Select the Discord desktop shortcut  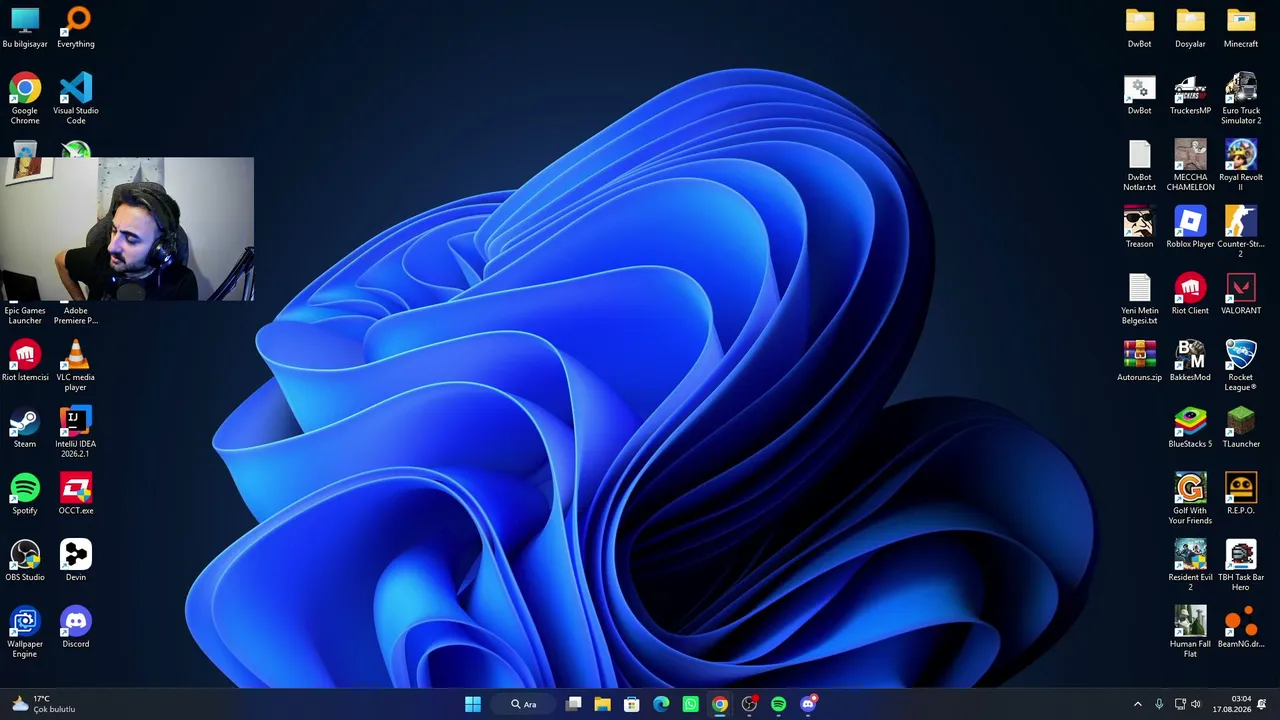pos(76,628)
